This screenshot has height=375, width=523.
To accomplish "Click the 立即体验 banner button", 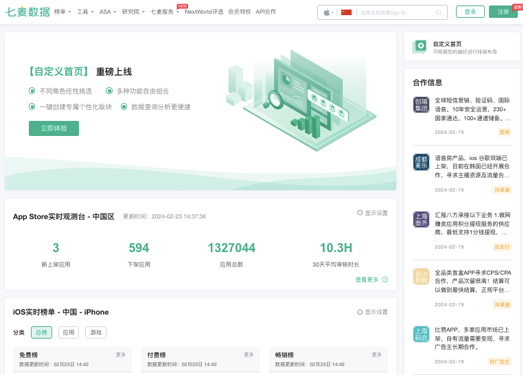I will [x=54, y=128].
